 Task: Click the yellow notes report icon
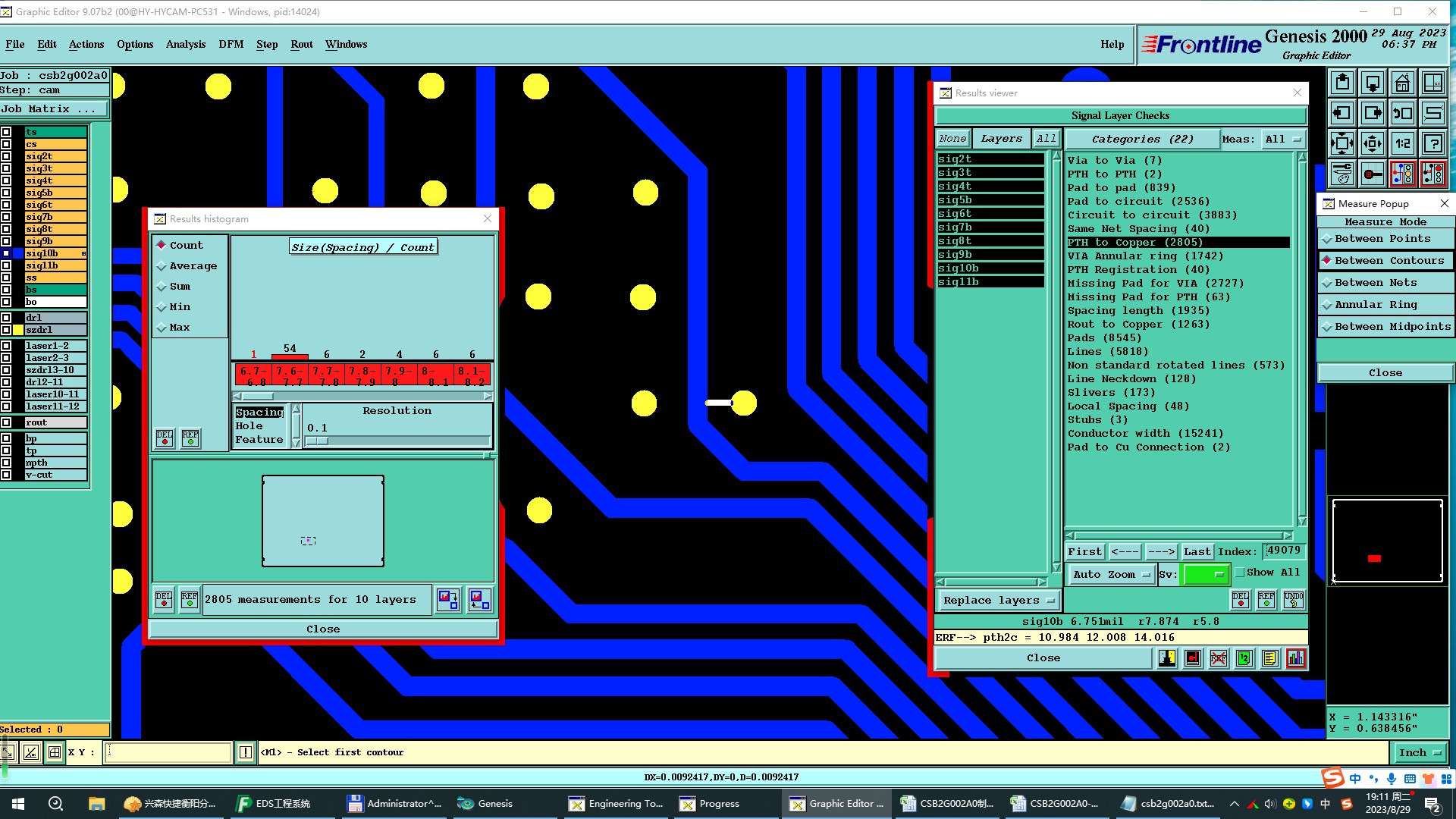click(1269, 658)
